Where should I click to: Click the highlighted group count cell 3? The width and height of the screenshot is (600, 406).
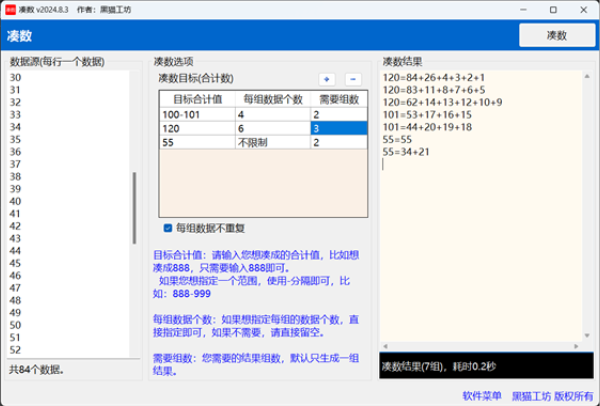[339, 129]
